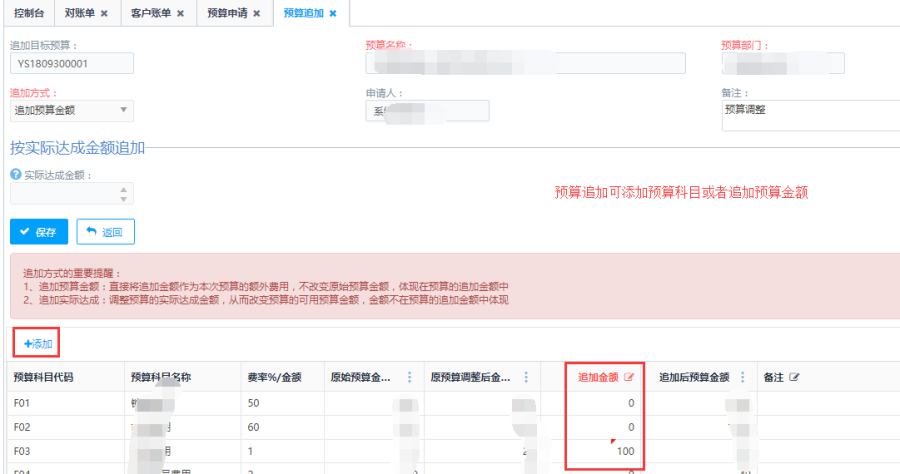Close the 预算追加 tab

(333, 14)
